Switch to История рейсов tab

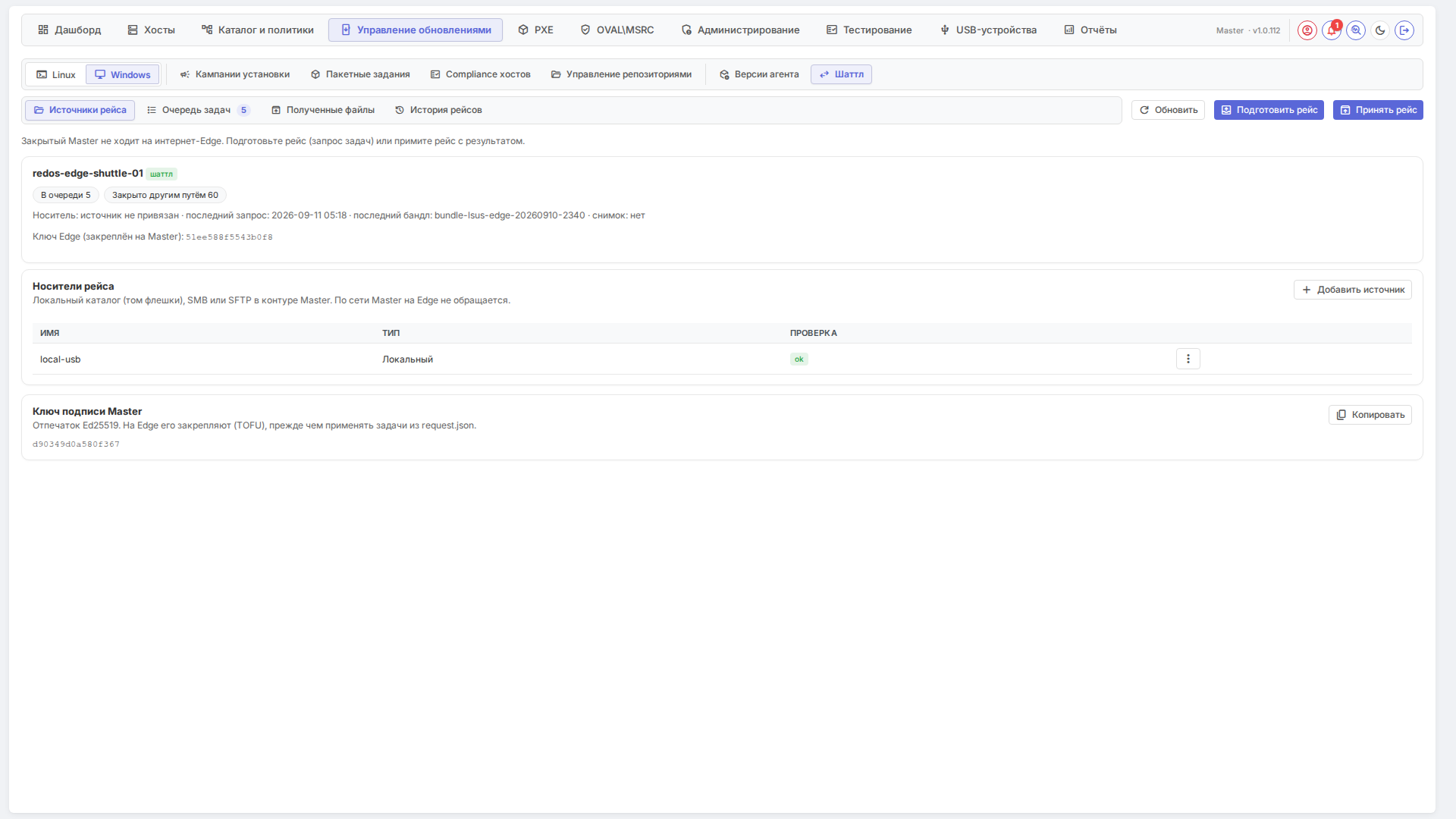438,110
